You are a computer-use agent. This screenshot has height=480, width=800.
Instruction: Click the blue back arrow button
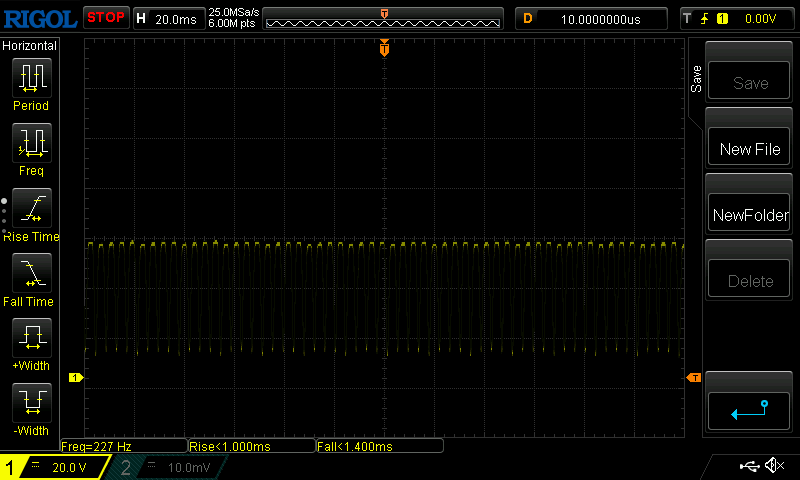point(749,411)
